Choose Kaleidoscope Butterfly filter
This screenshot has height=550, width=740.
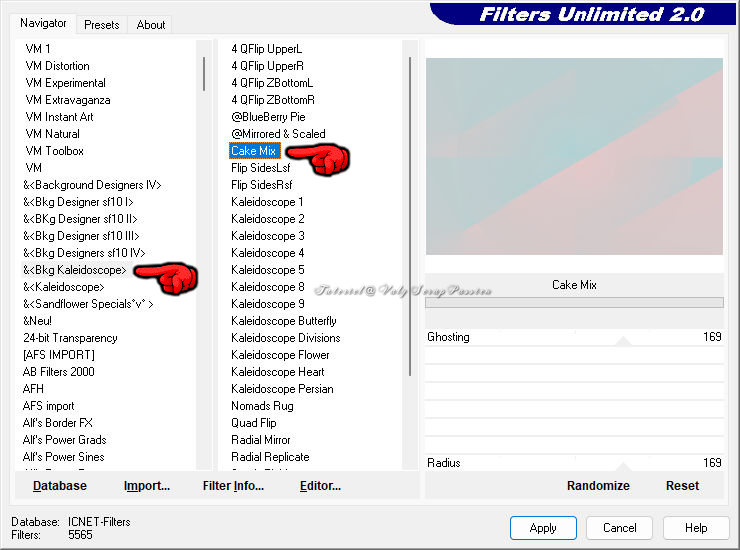point(283,321)
